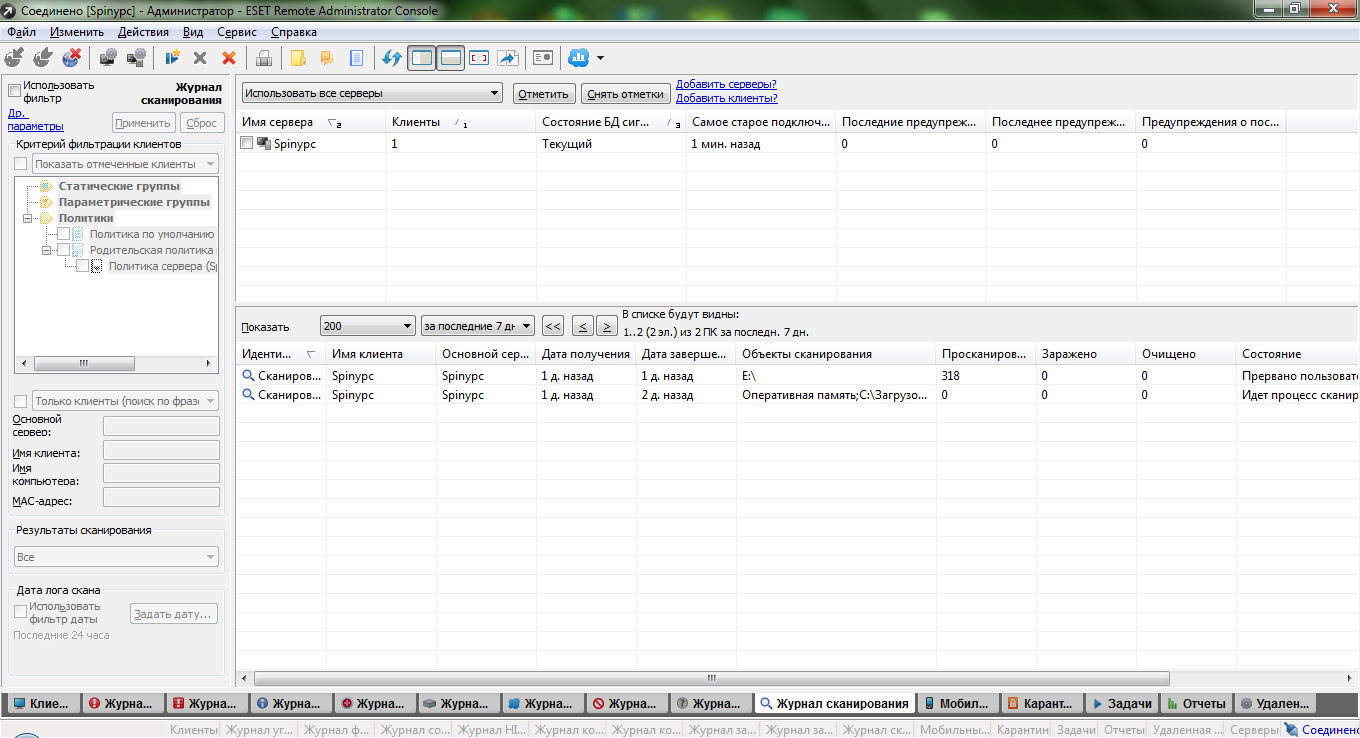Click the computer-with-gear toolbar icon
The height and width of the screenshot is (738, 1360).
click(108, 58)
